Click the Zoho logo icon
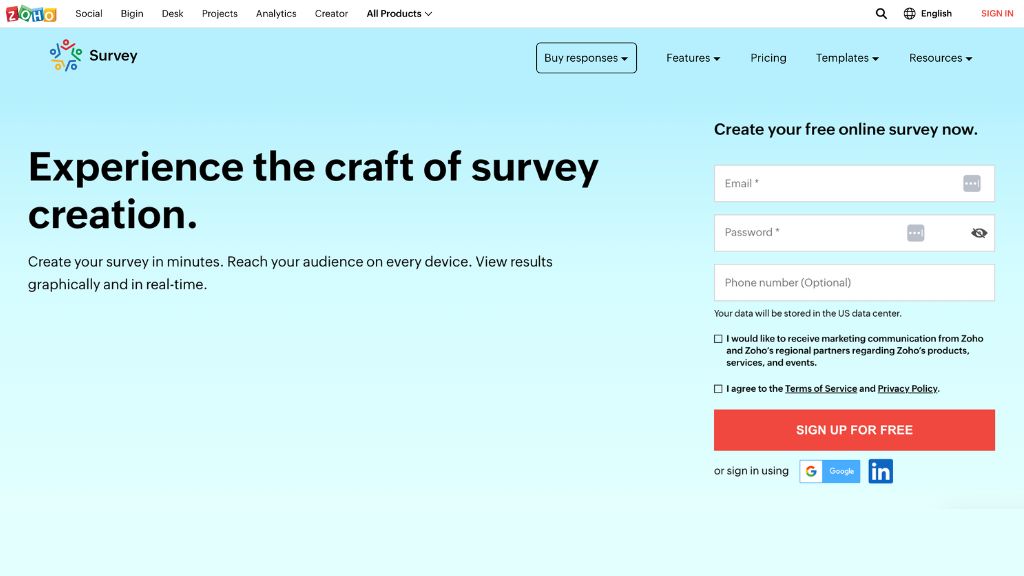The height and width of the screenshot is (576, 1024). 31,14
